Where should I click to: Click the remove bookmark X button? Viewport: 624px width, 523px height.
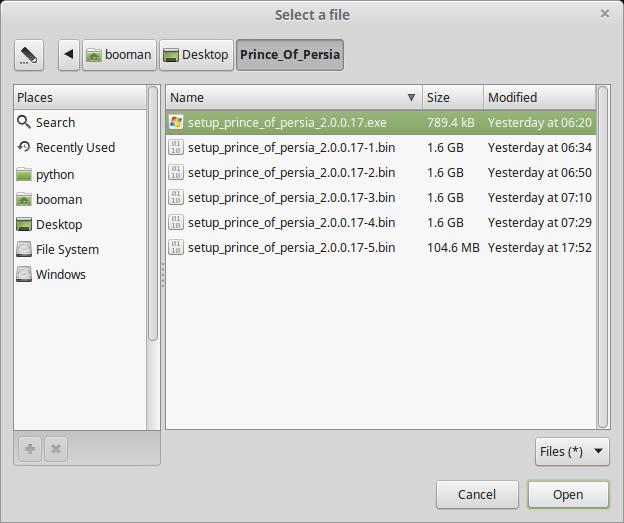click(56, 449)
